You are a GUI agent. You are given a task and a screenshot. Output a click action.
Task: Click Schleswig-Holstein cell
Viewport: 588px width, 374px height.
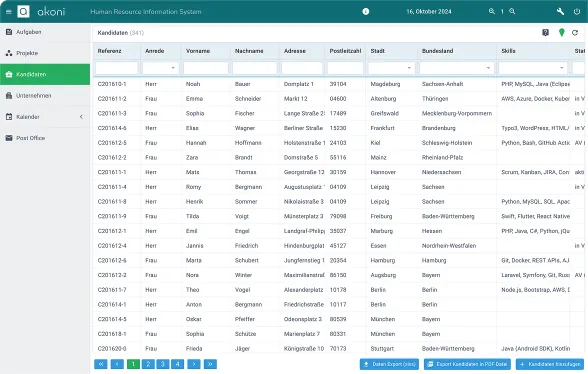coord(447,143)
